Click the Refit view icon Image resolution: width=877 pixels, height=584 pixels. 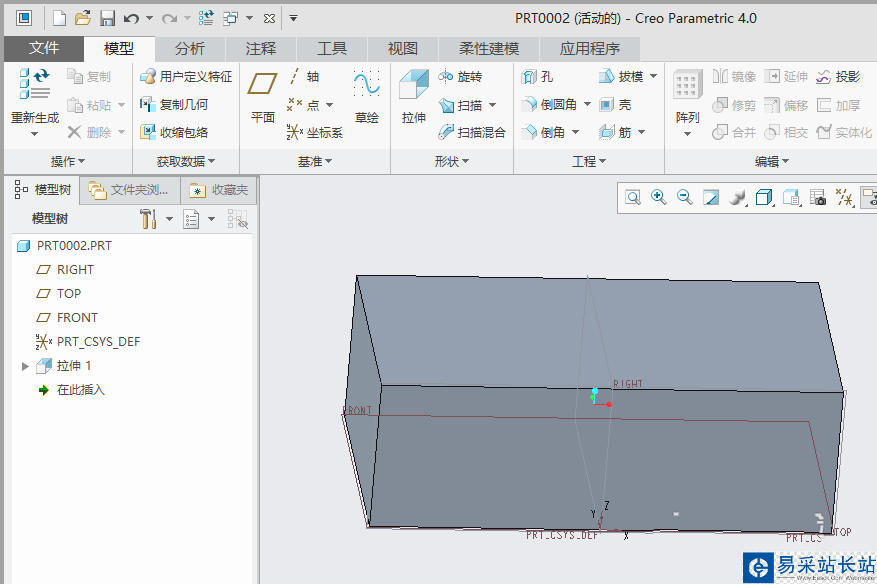coord(633,198)
